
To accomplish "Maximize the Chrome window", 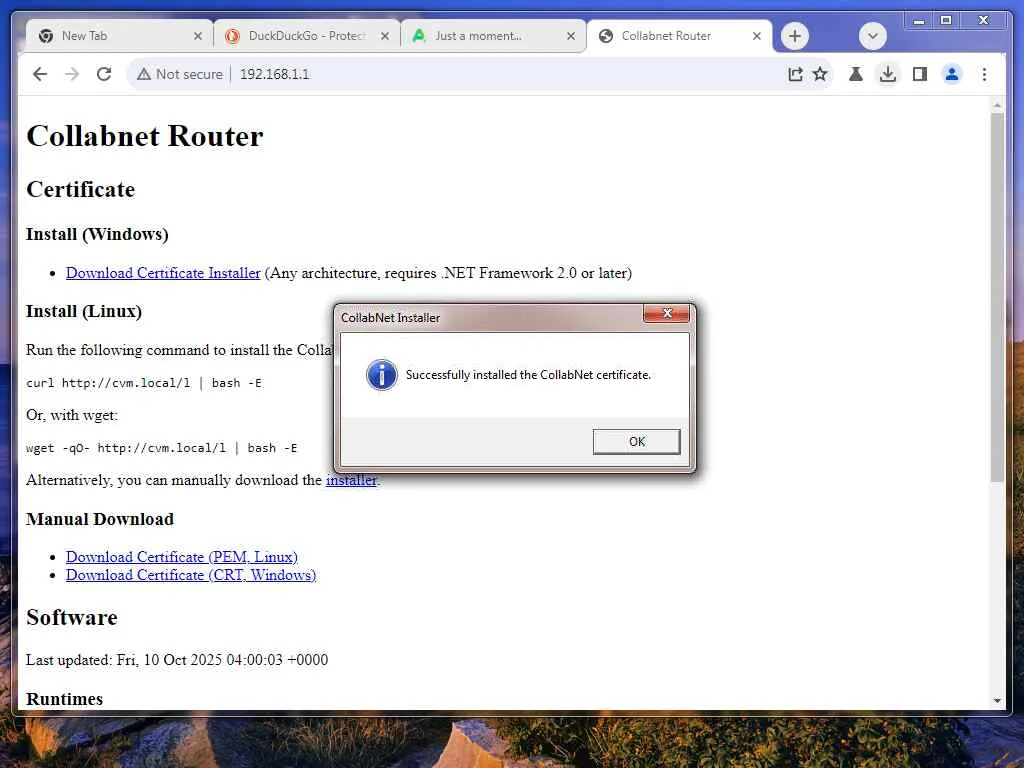I will click(946, 21).
